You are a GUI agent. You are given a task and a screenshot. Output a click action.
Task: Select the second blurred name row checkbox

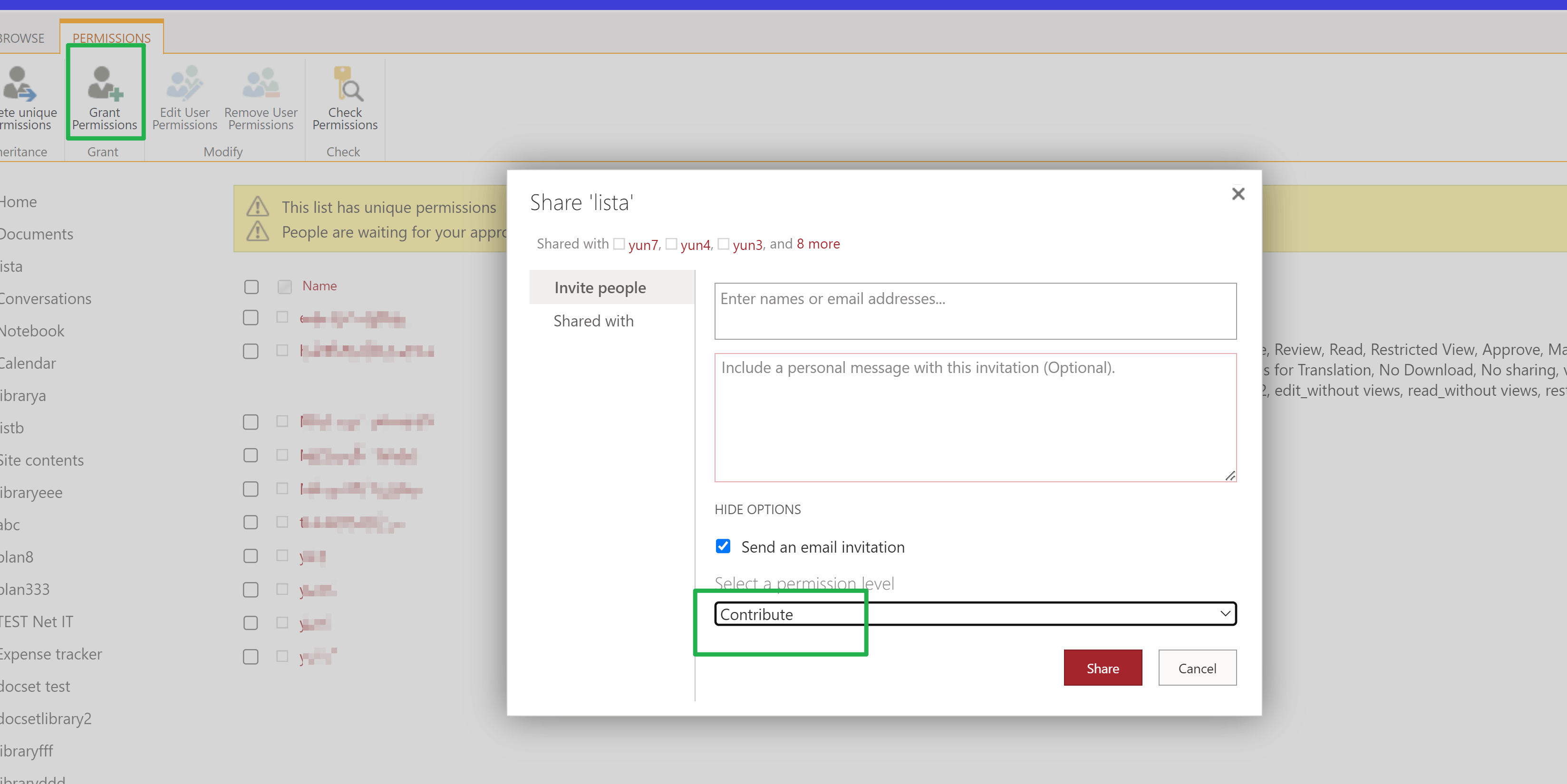251,351
